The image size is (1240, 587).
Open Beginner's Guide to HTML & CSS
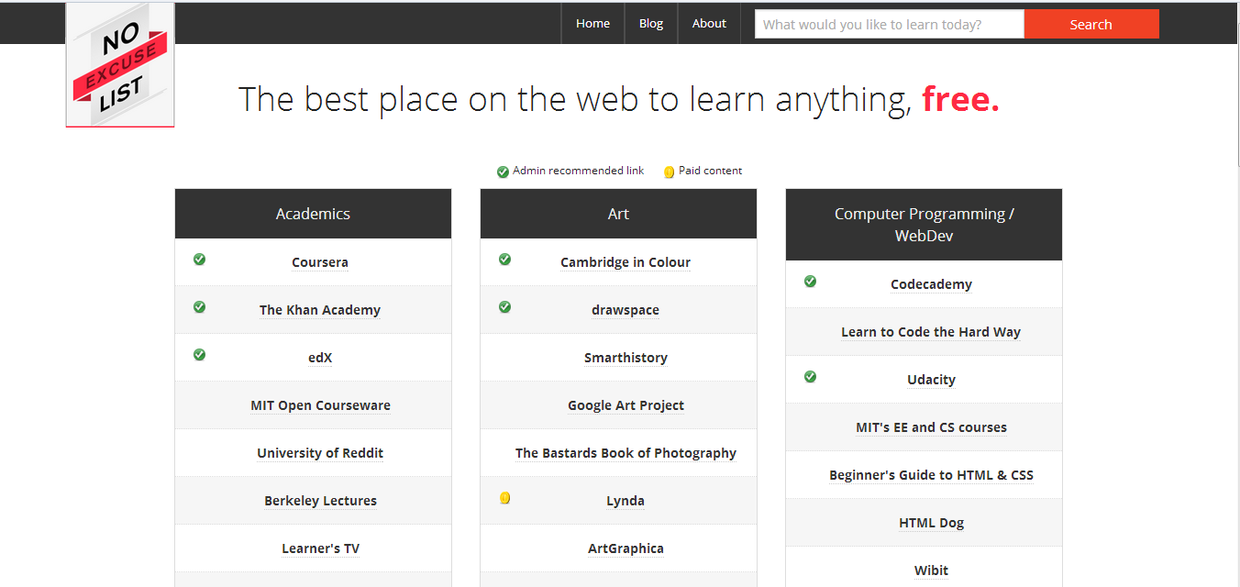pyautogui.click(x=931, y=475)
